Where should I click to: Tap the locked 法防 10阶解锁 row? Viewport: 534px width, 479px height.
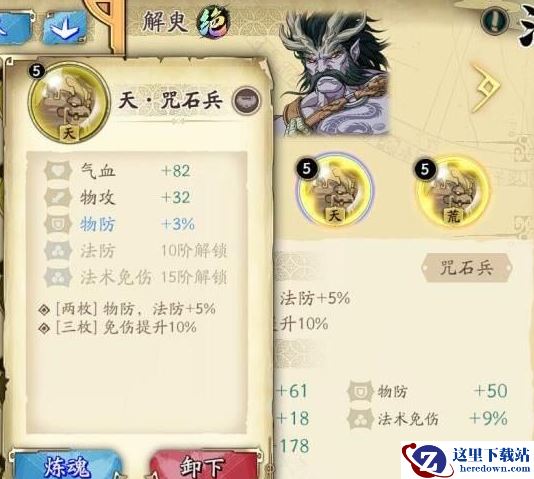[x=136, y=251]
